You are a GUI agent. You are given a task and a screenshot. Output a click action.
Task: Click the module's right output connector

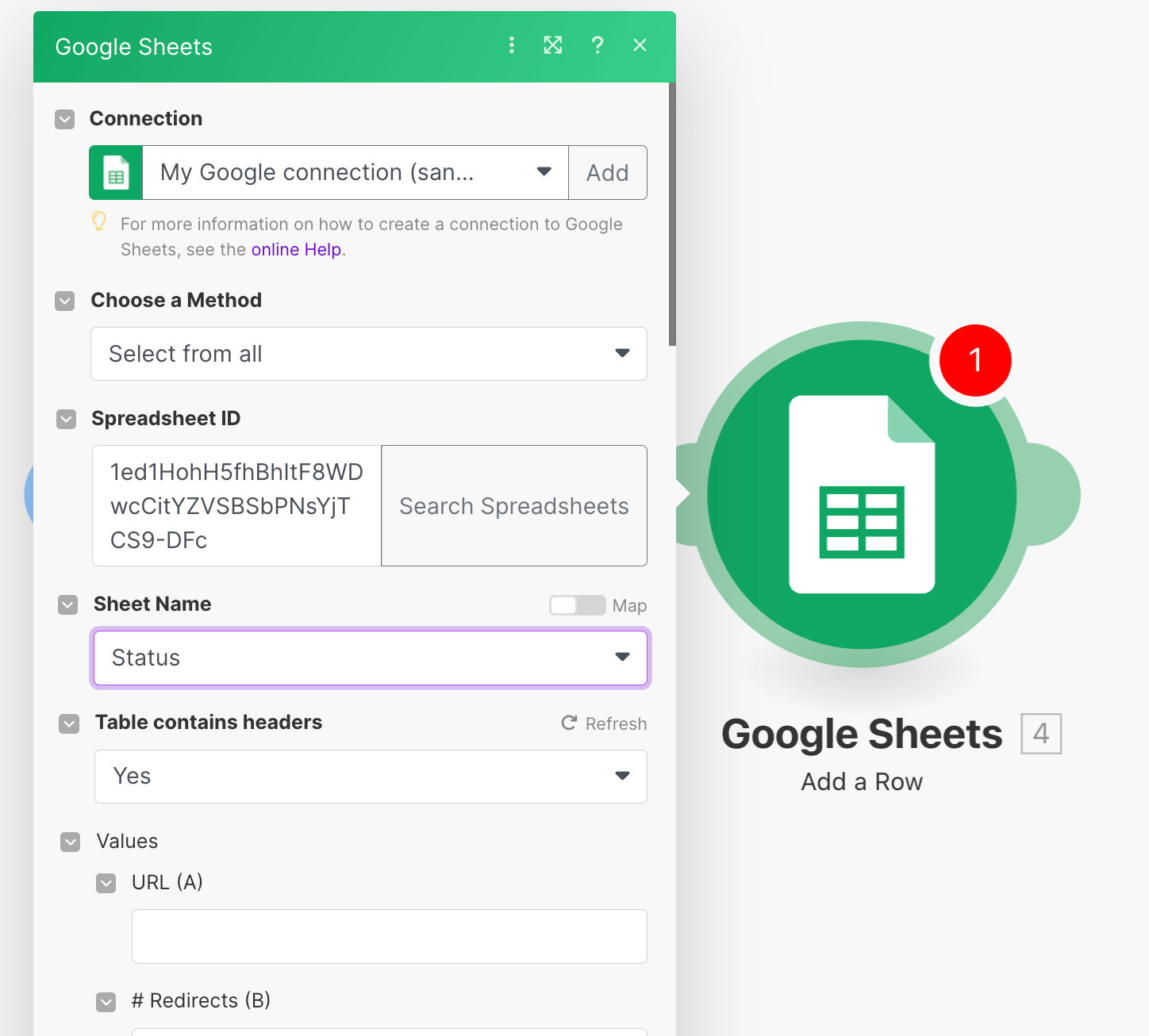click(1052, 494)
